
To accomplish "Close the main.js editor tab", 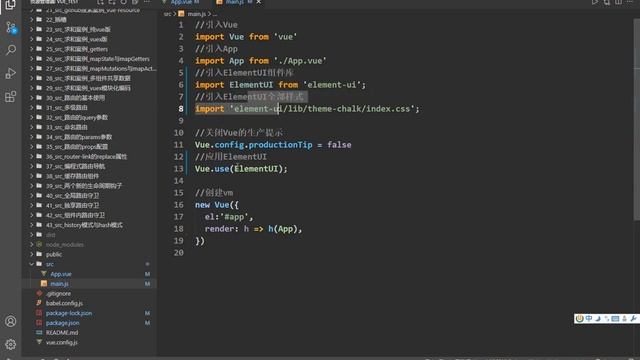I will (258, 2).
